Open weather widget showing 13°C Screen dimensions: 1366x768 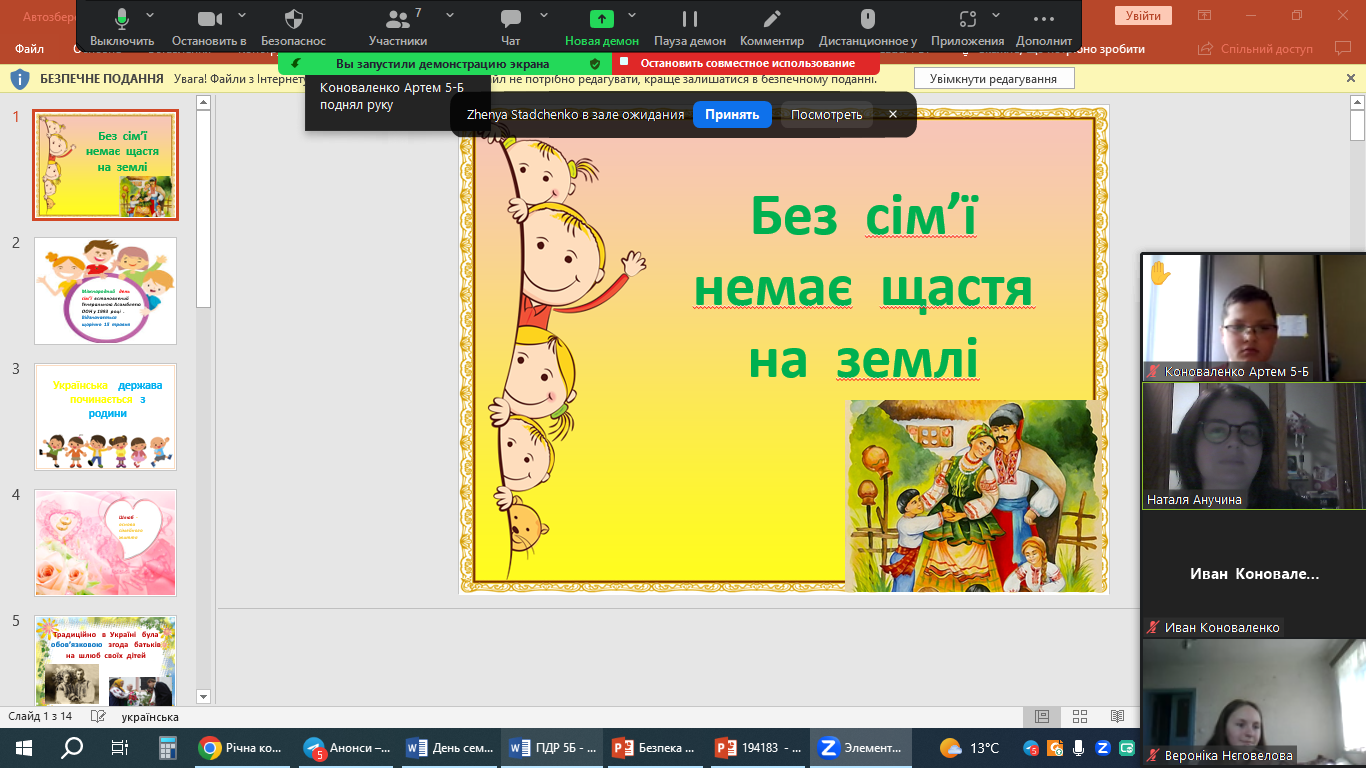[x=970, y=747]
